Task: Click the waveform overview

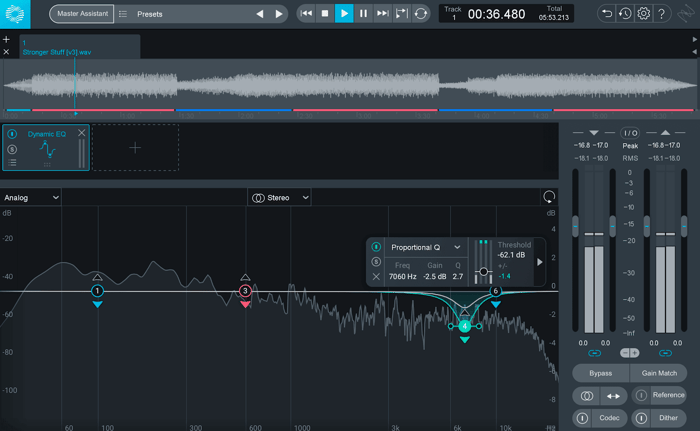Action: pyautogui.click(x=350, y=84)
